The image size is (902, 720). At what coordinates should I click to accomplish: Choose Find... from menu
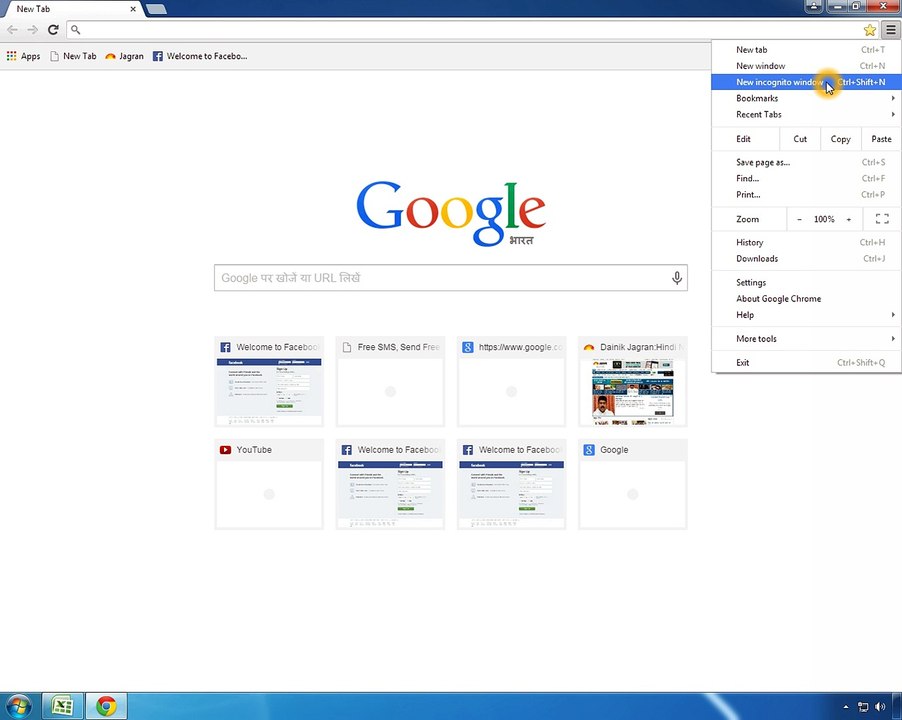[x=806, y=179]
